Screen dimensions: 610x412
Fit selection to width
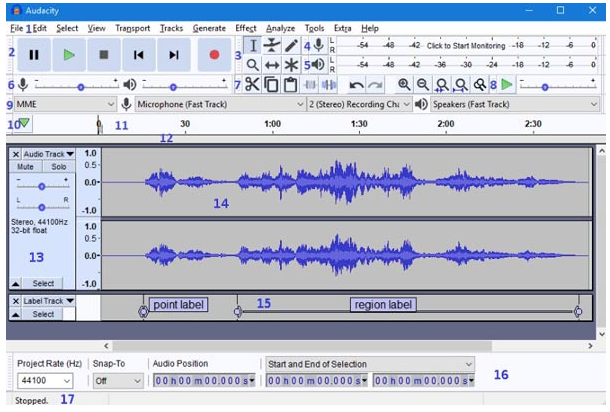(x=442, y=84)
